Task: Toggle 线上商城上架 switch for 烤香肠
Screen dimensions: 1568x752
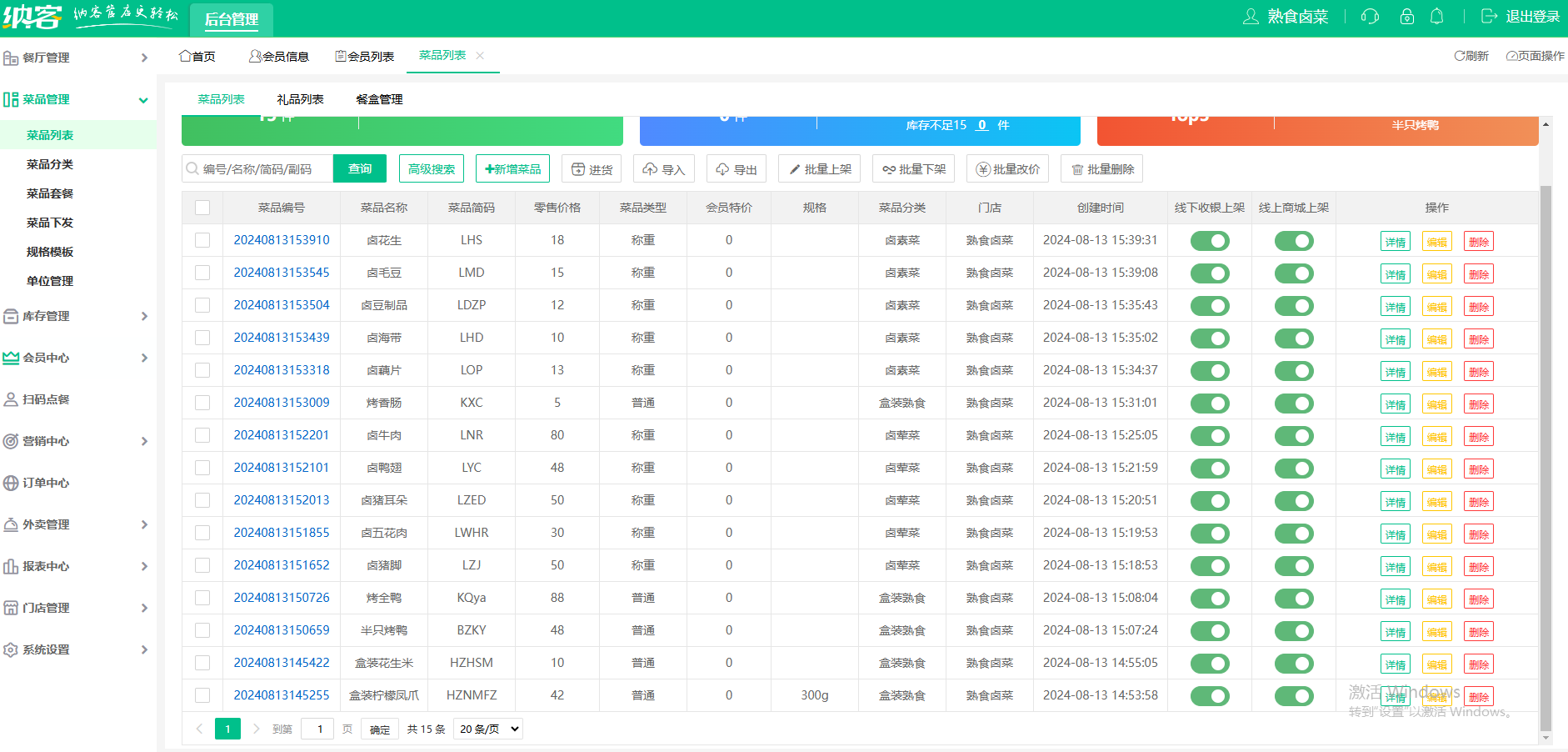Action: tap(1294, 404)
